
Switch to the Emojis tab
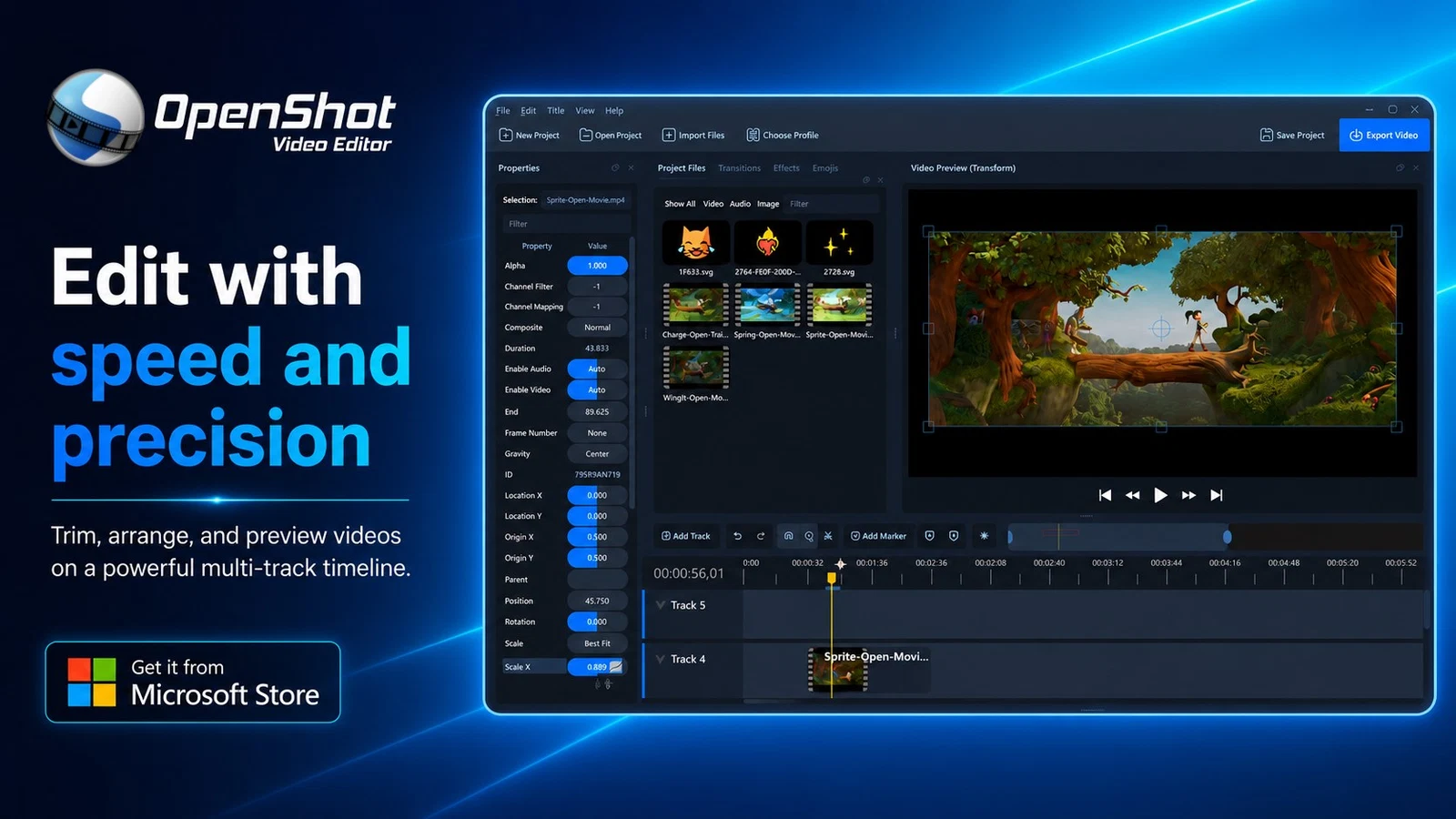(825, 168)
